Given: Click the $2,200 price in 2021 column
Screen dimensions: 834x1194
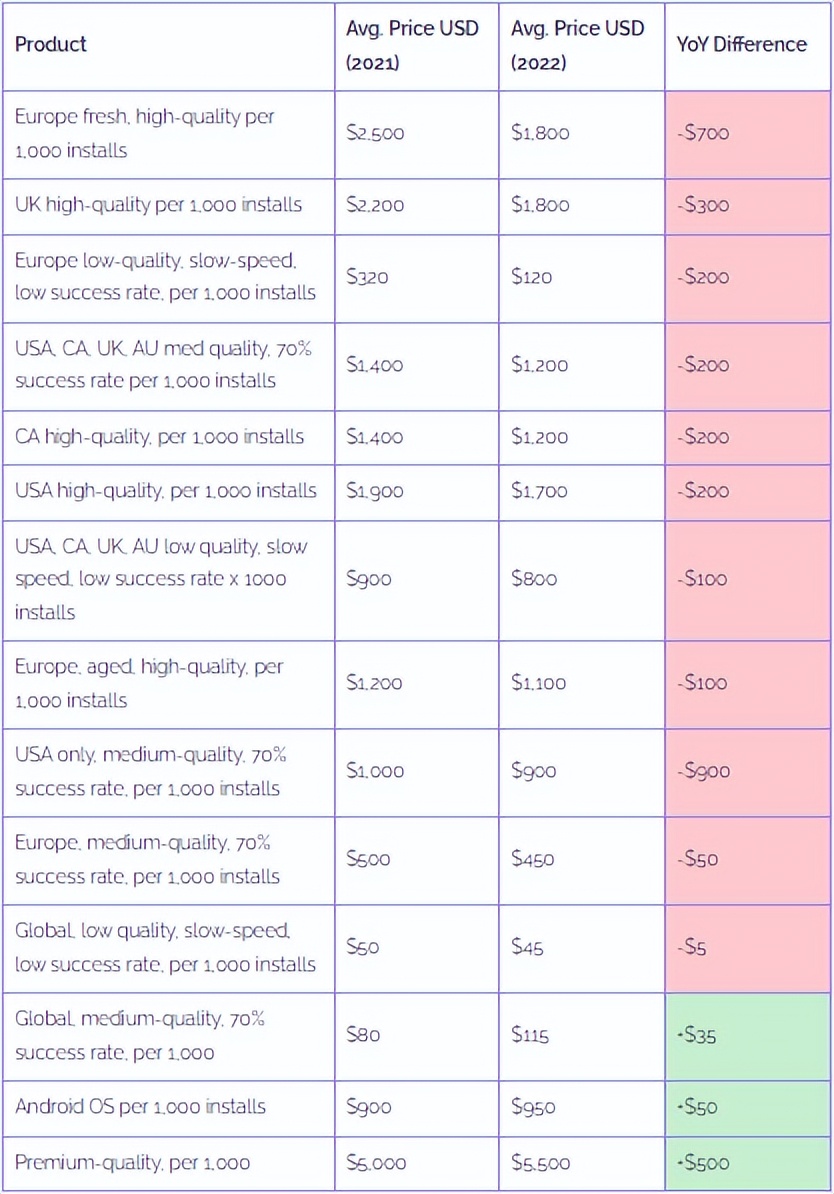Looking at the screenshot, I should click(375, 205).
